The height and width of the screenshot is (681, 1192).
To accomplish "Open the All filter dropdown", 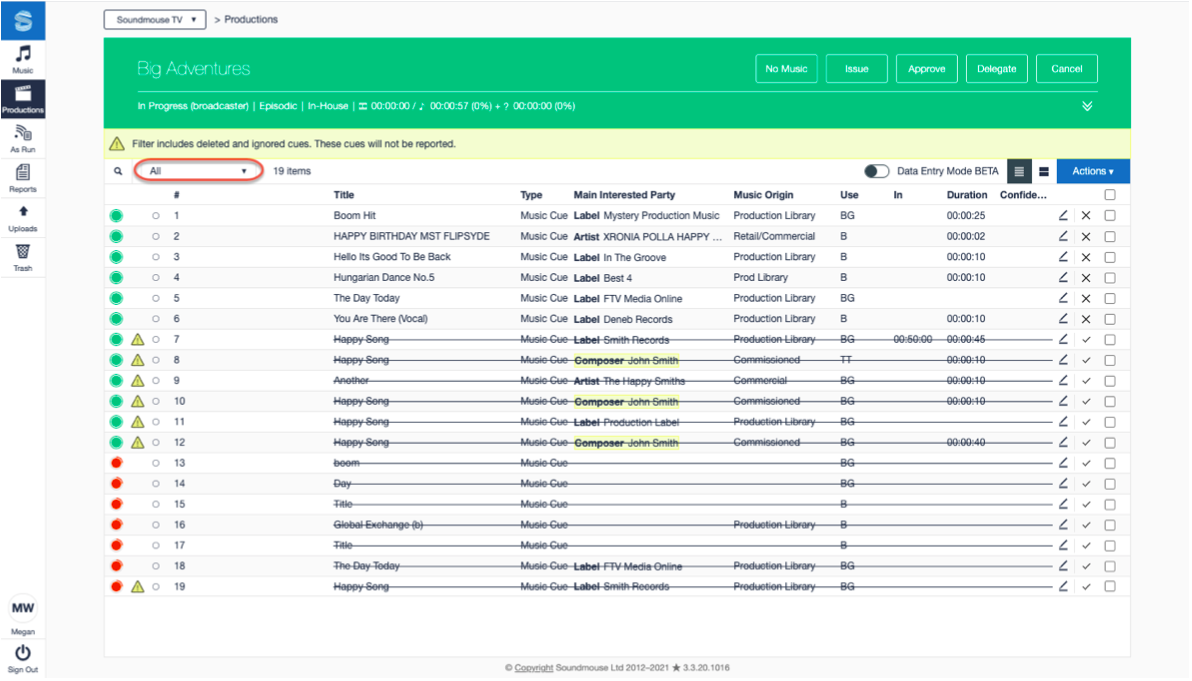I will click(199, 171).
